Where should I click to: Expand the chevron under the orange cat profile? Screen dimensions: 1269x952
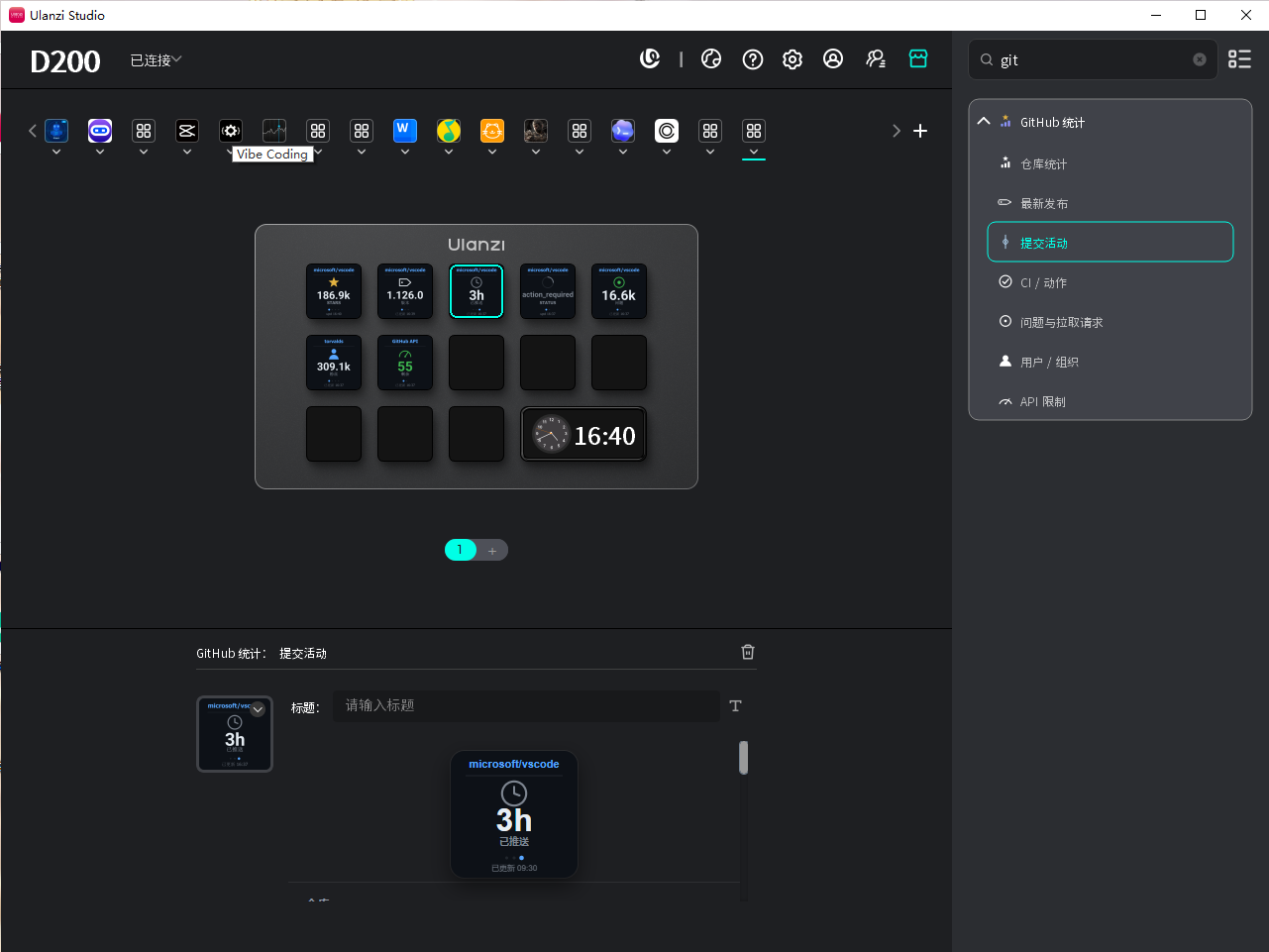pos(492,153)
